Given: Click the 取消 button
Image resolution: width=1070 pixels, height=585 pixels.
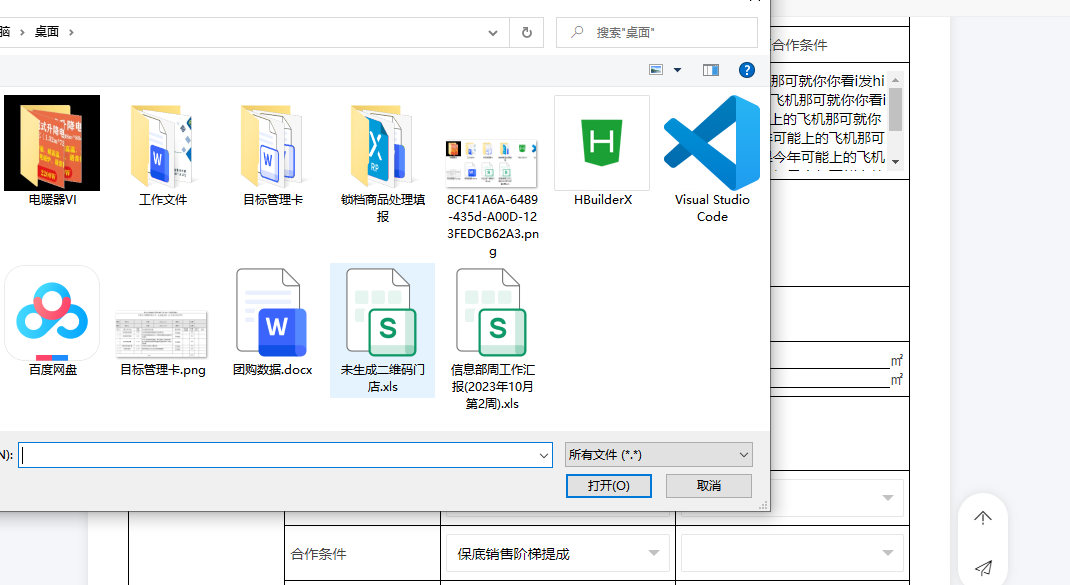Looking at the screenshot, I should click(708, 485).
